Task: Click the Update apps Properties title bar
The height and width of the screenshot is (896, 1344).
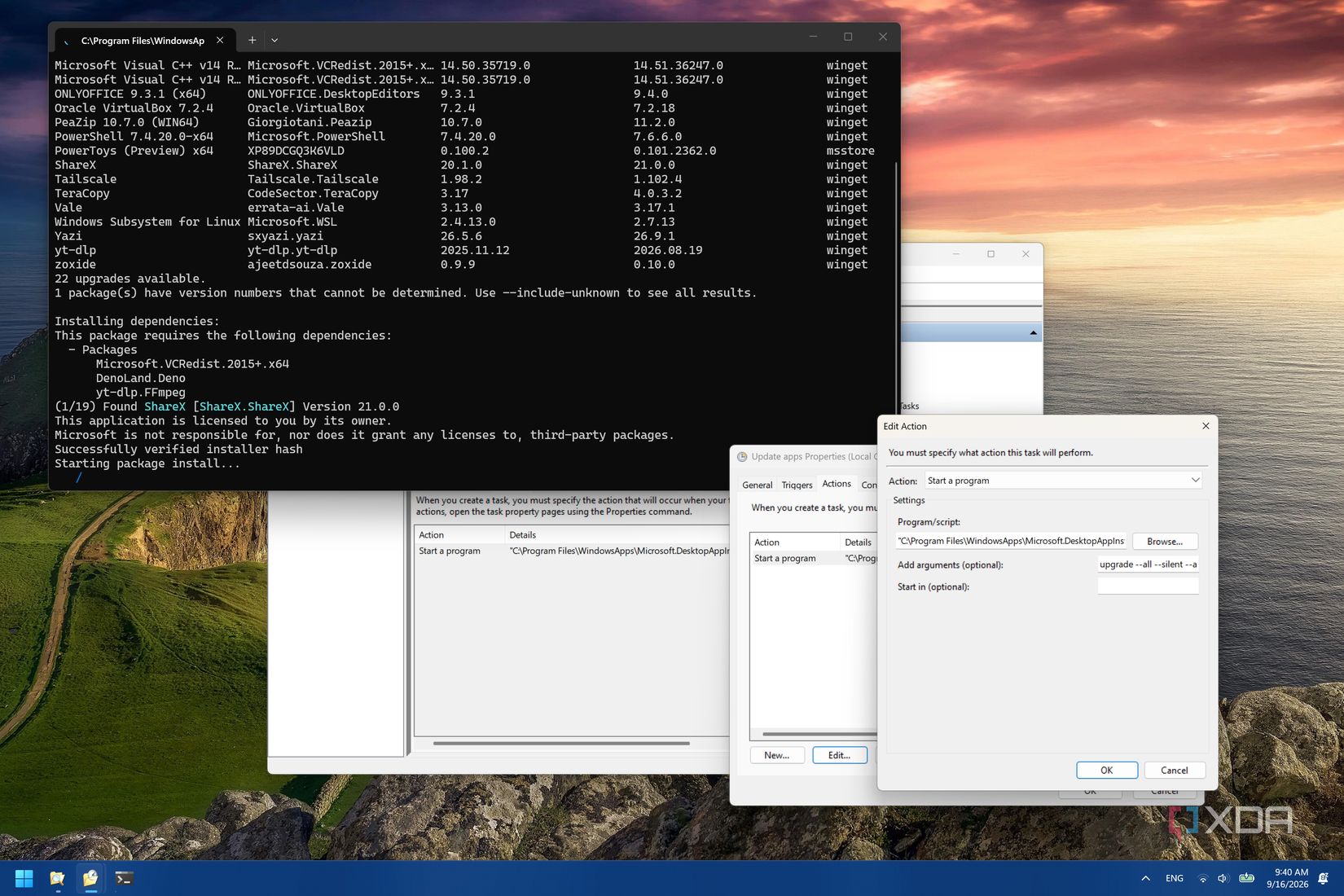Action: point(805,456)
